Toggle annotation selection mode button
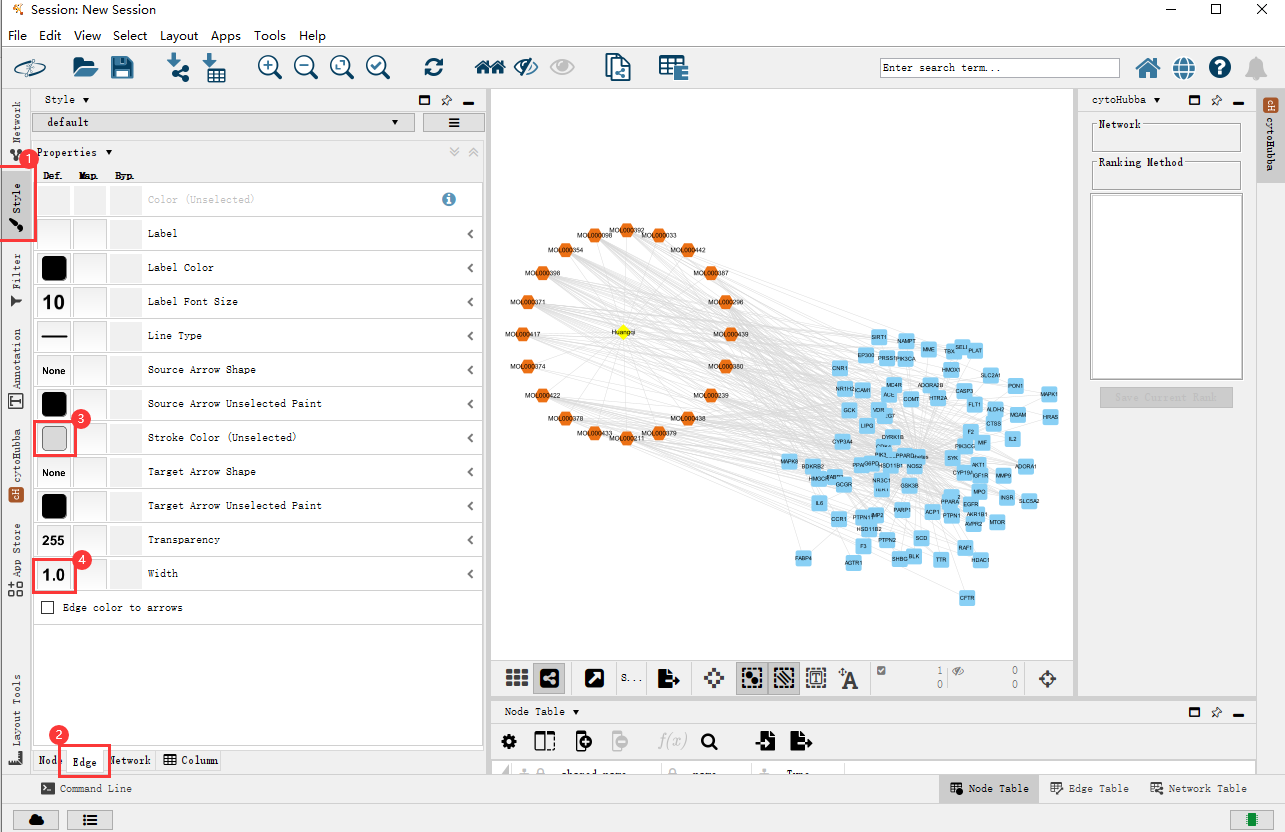Image resolution: width=1285 pixels, height=832 pixels. pos(816,678)
